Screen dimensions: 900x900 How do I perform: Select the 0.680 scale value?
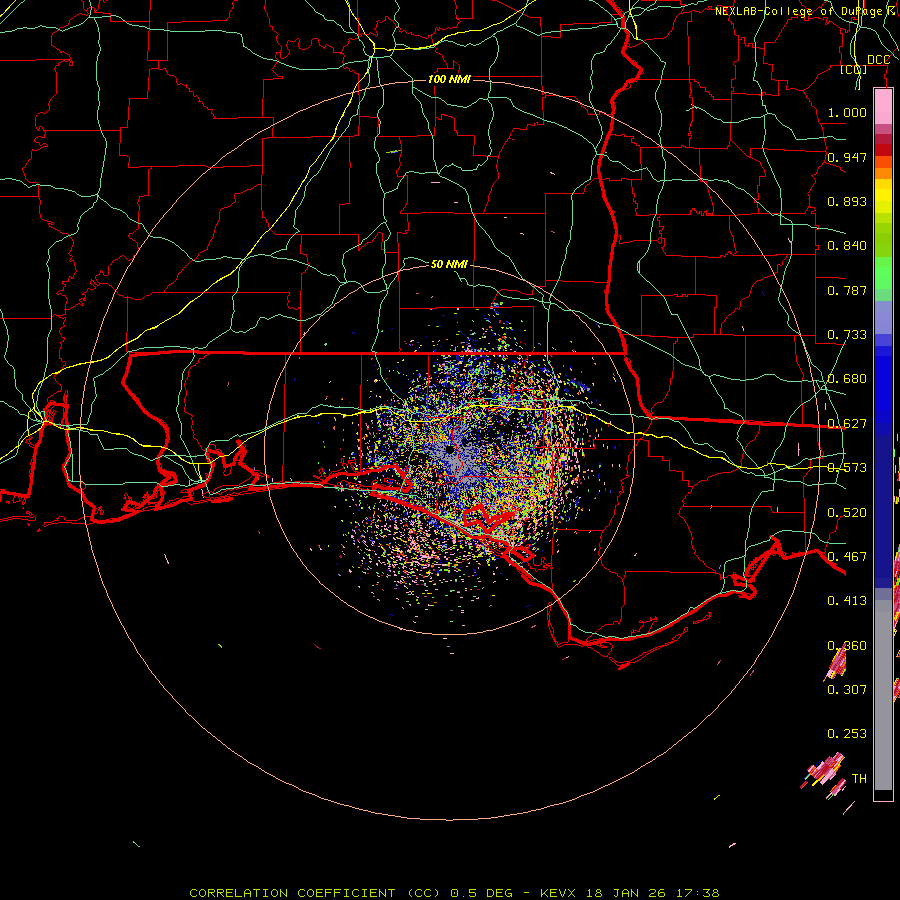point(847,379)
